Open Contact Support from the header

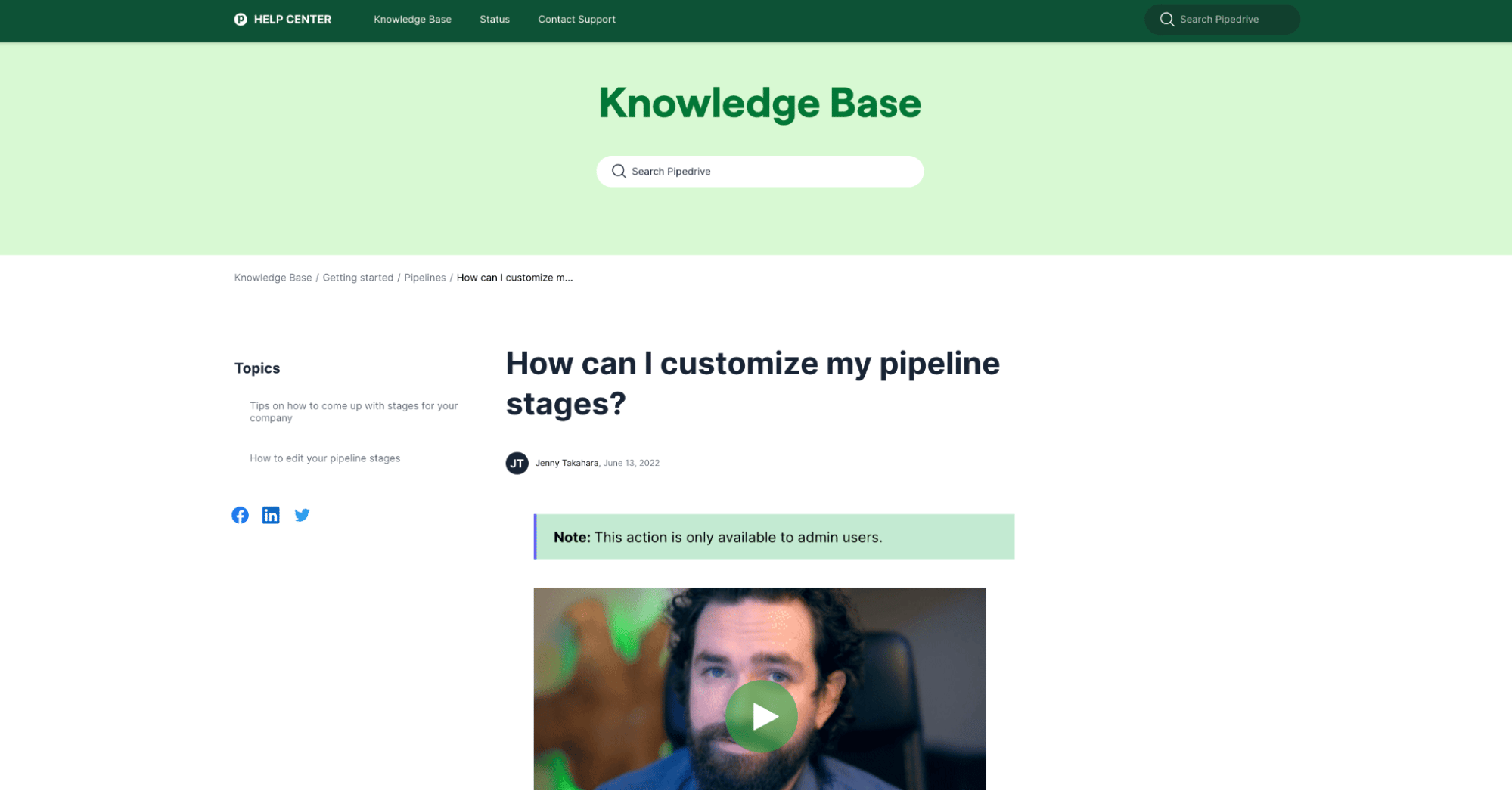(576, 19)
